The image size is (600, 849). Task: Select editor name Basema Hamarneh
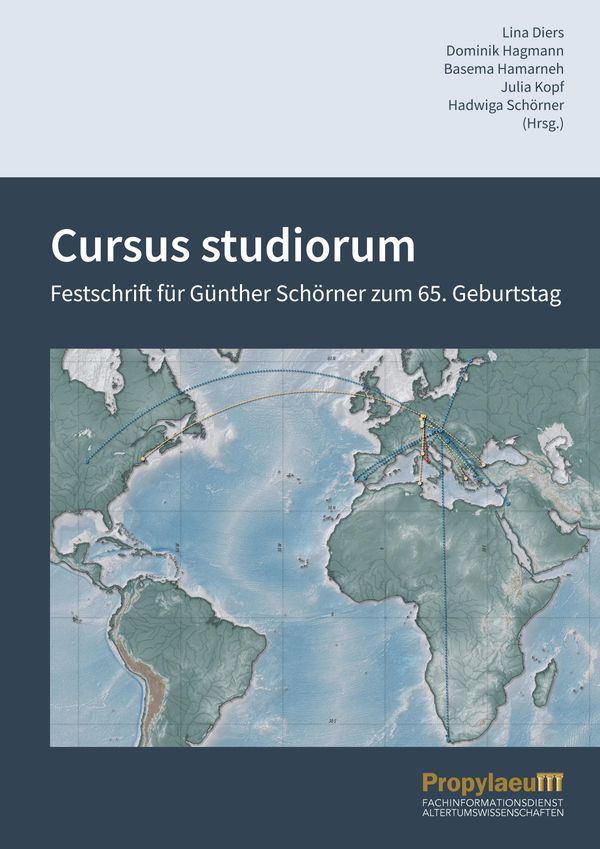(504, 69)
